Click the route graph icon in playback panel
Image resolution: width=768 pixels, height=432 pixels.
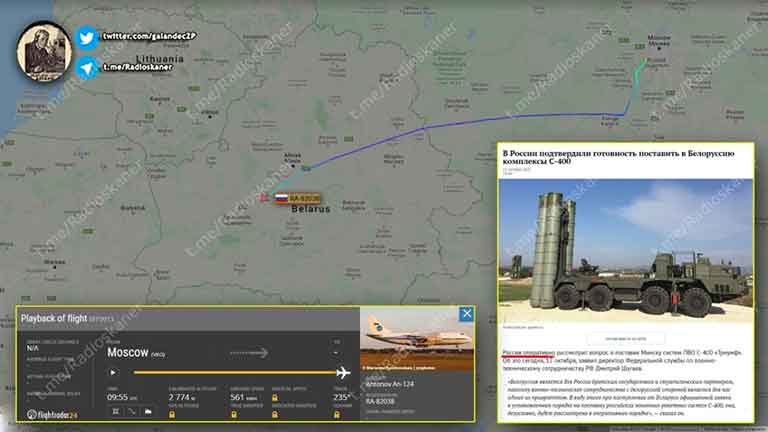(132, 411)
